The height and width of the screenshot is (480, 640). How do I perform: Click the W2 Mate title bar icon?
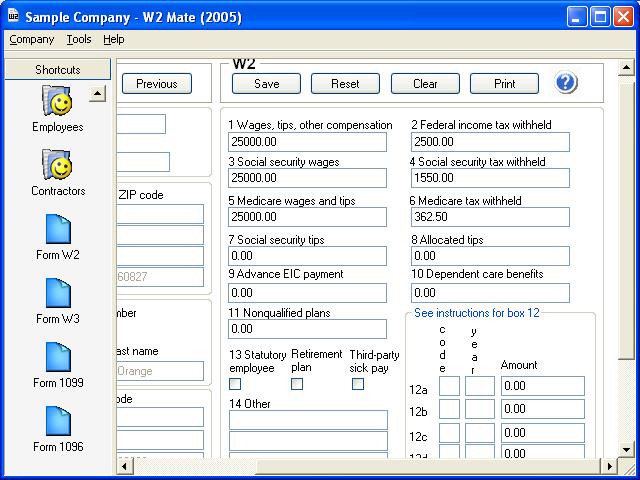13,16
